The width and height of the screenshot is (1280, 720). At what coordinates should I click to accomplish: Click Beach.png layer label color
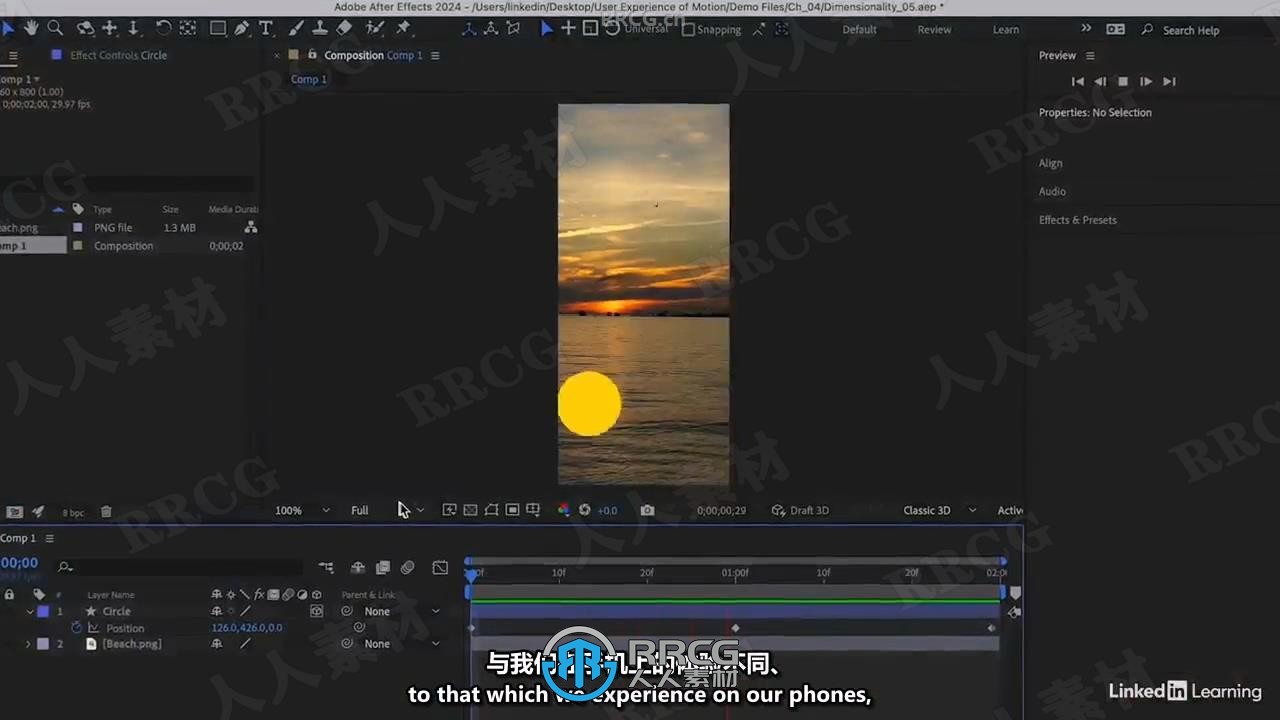(x=43, y=644)
